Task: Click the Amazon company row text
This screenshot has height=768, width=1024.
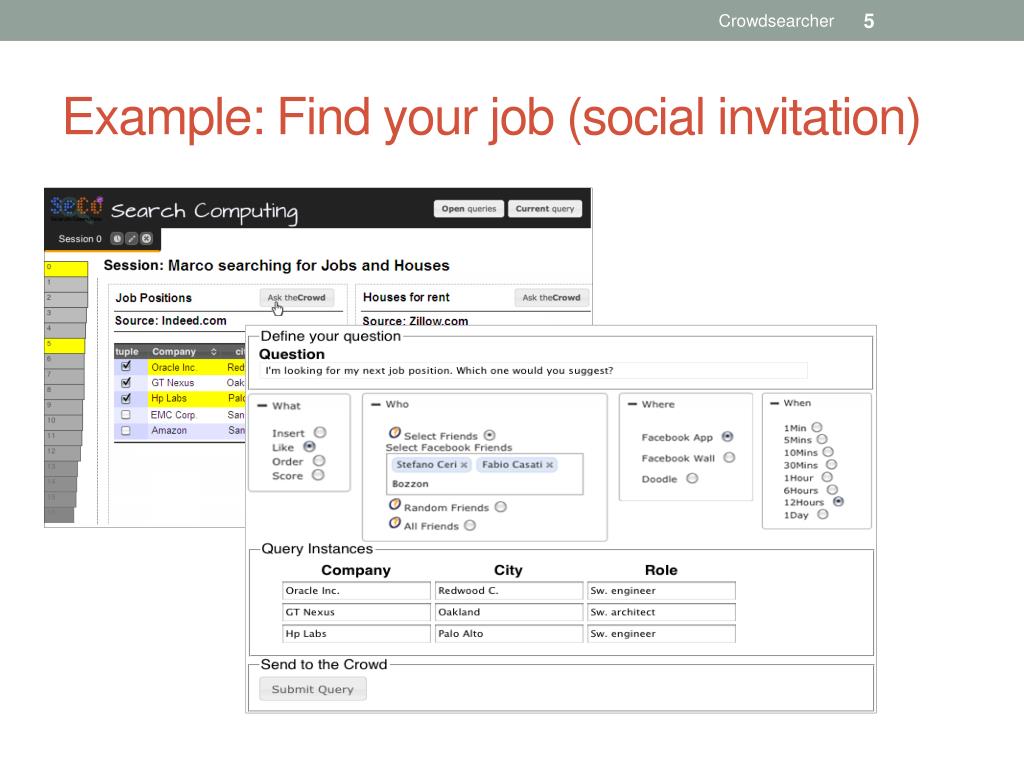Action: coord(169,431)
